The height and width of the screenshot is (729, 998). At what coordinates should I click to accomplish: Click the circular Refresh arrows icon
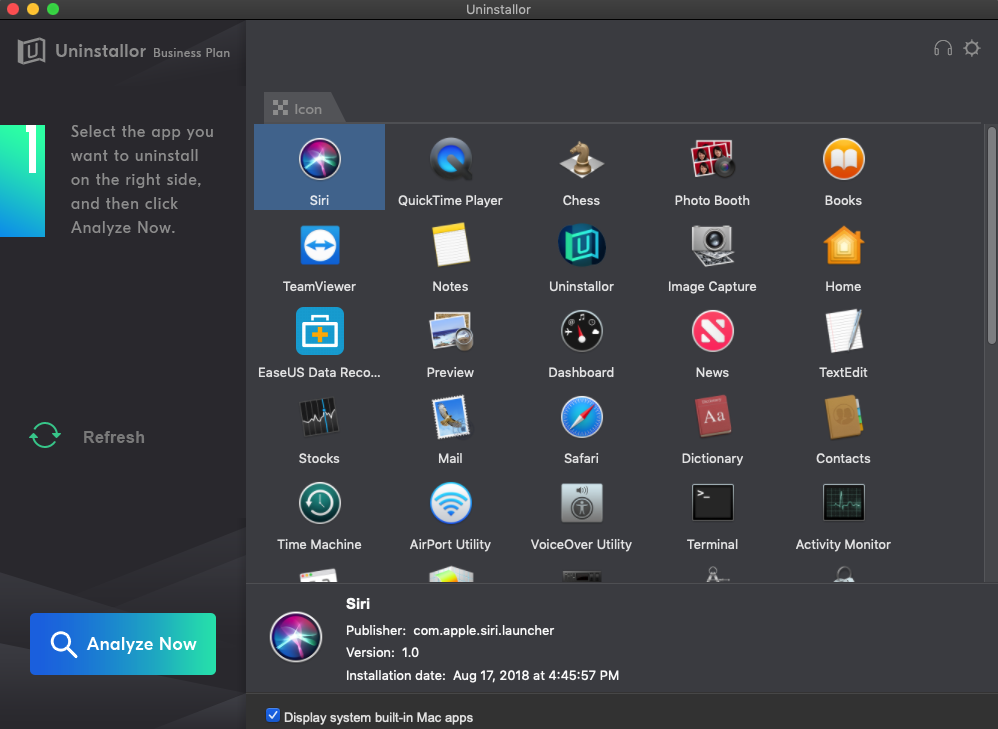coord(45,435)
